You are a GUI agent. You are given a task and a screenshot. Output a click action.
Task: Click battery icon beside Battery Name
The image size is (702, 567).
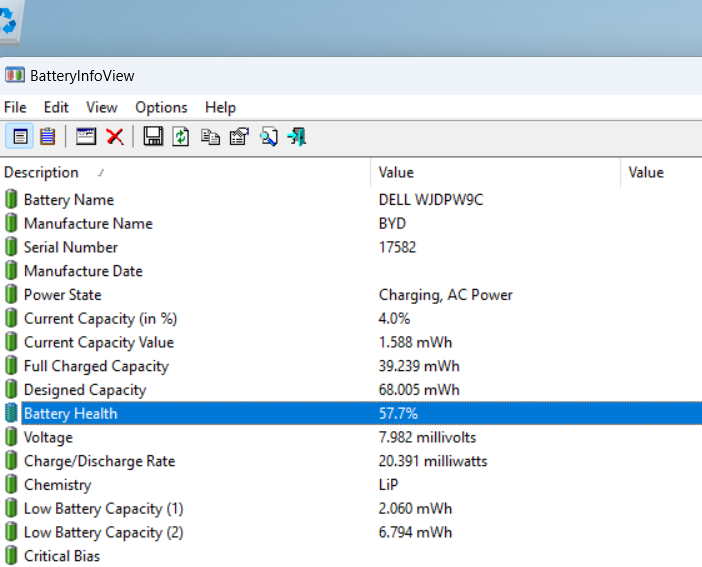coord(11,199)
